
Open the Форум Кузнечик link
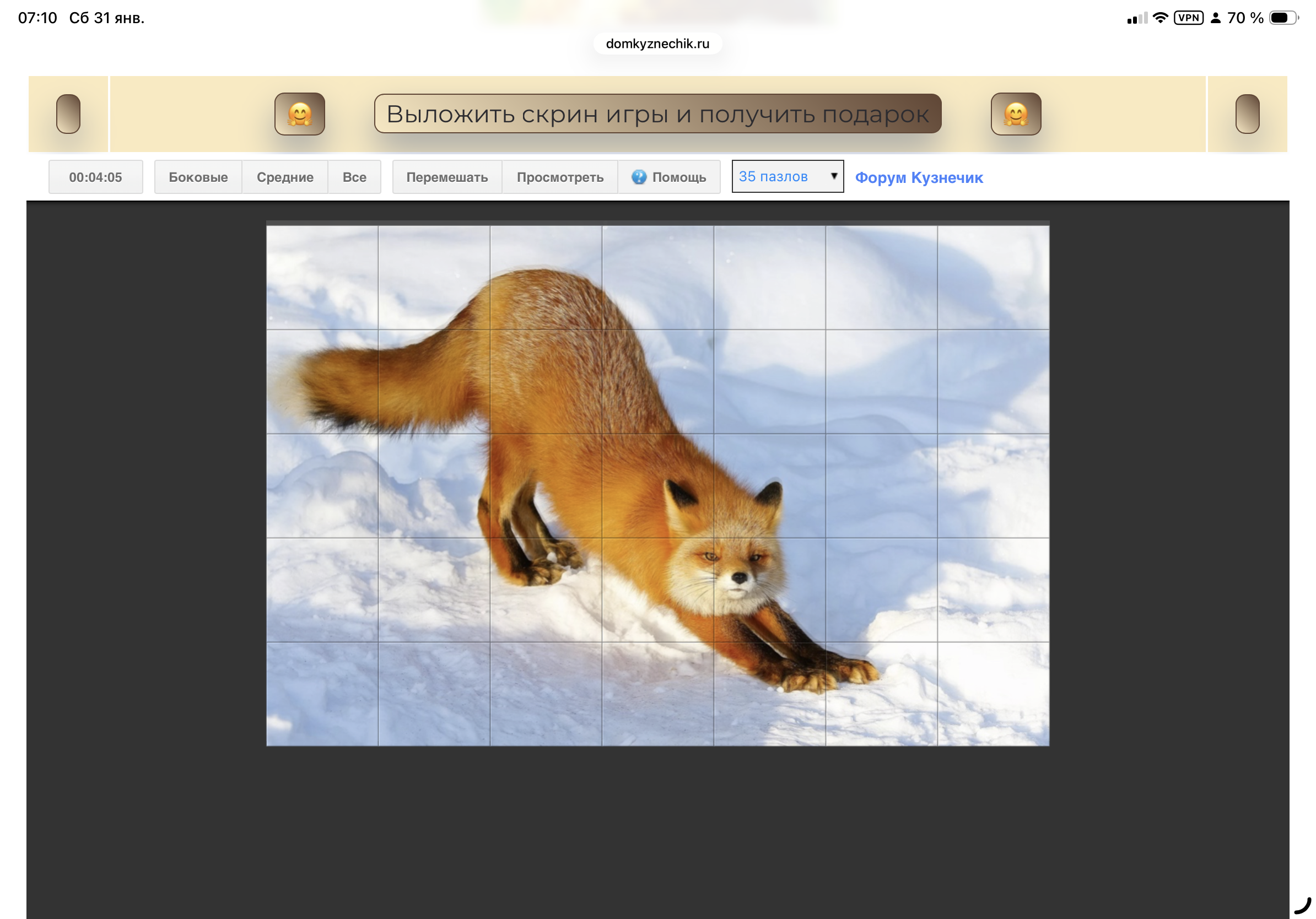(x=918, y=177)
